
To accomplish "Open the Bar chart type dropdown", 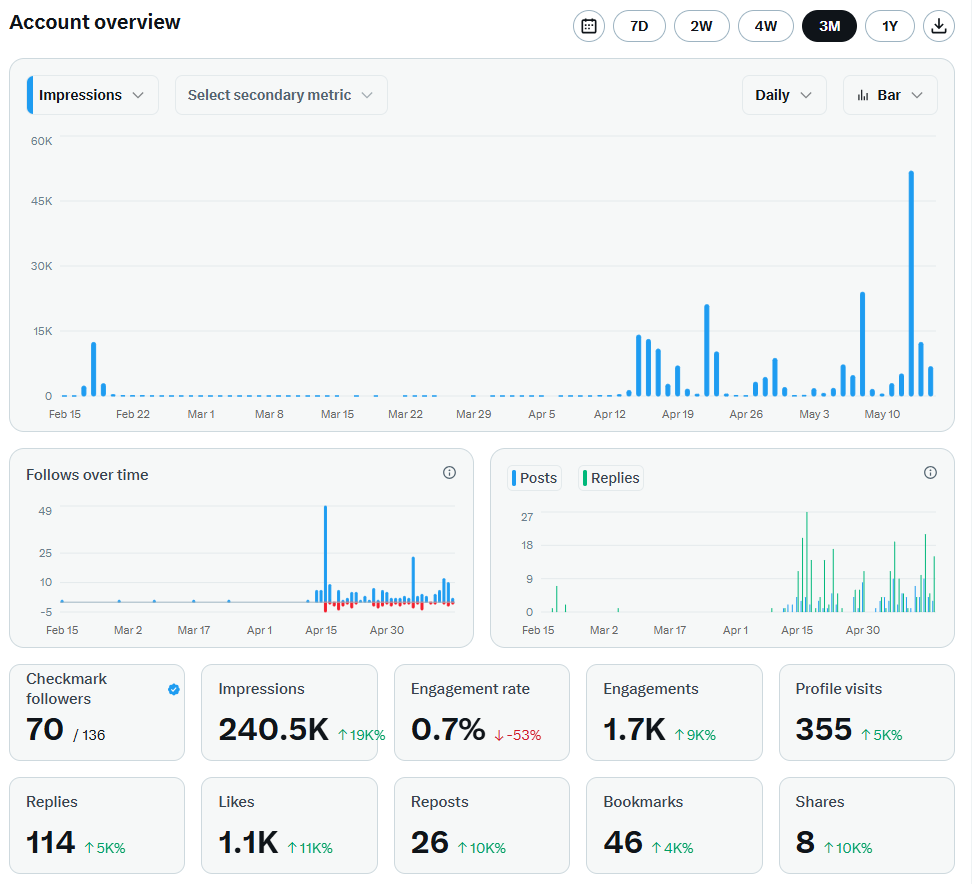I will [890, 95].
